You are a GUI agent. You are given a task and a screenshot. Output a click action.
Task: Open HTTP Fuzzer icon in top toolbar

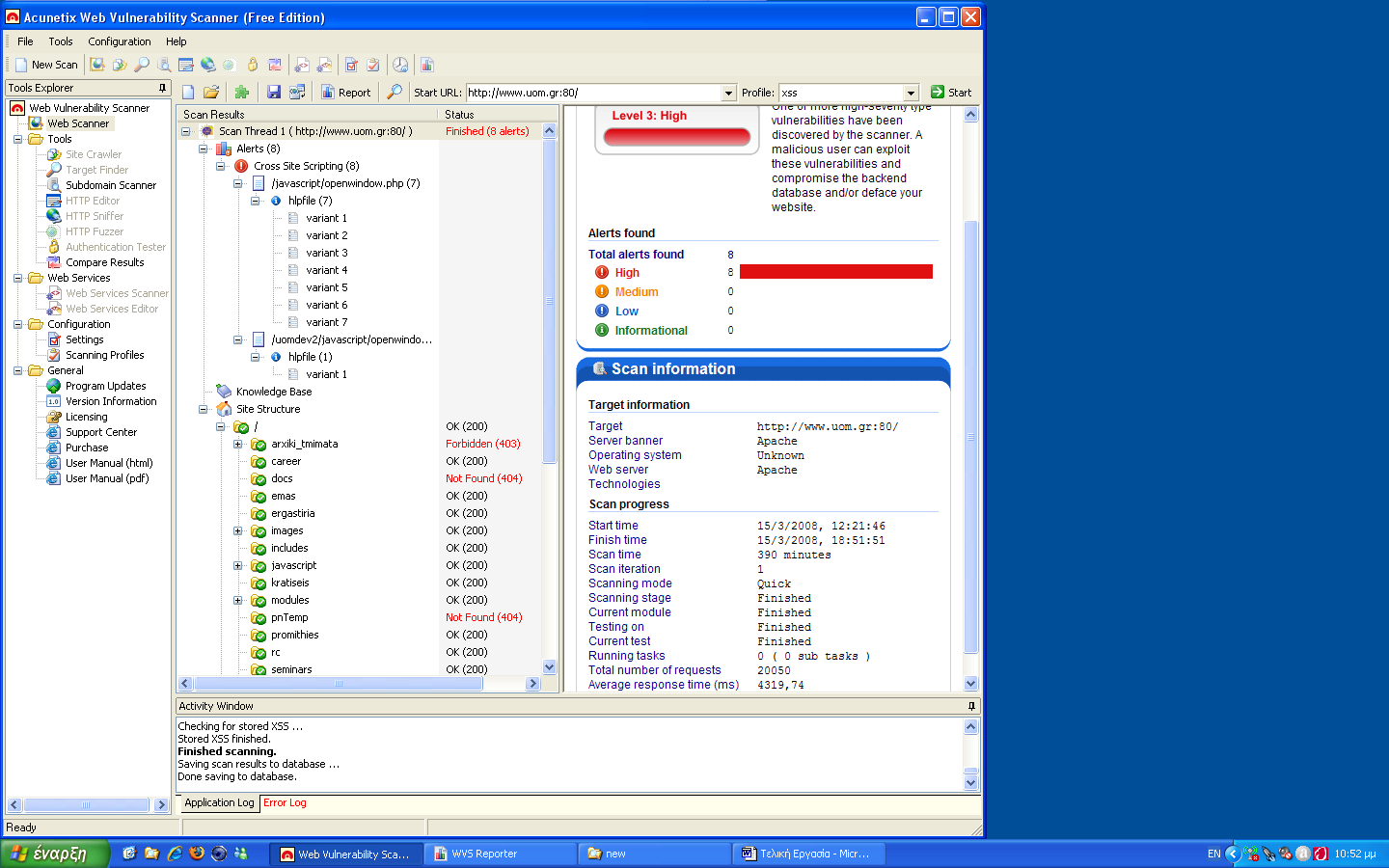click(229, 65)
